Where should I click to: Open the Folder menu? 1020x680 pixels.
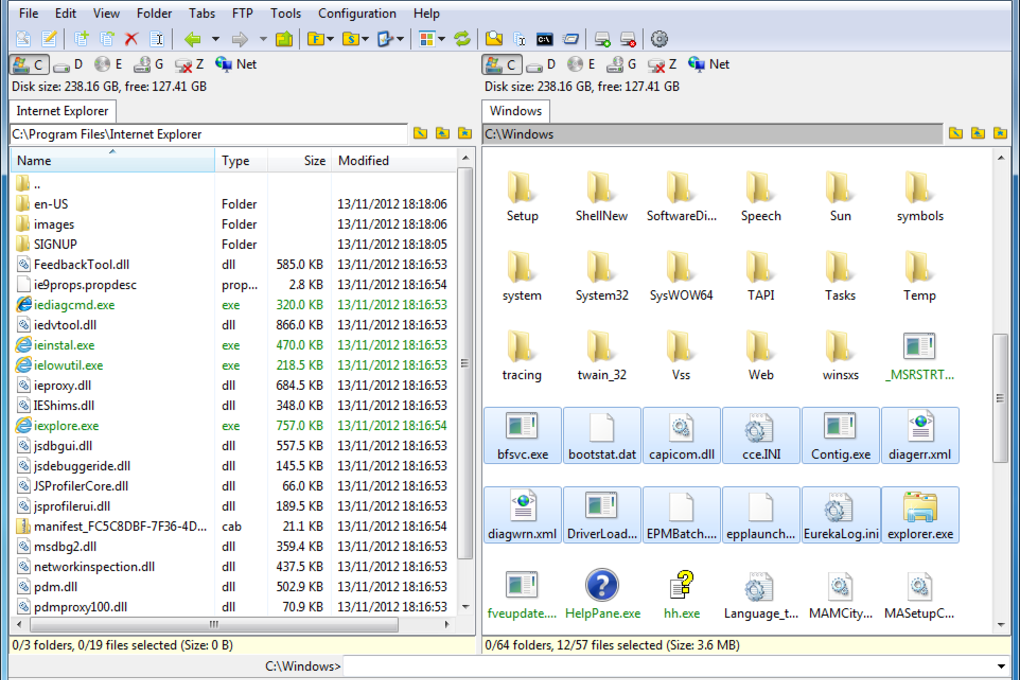(154, 13)
